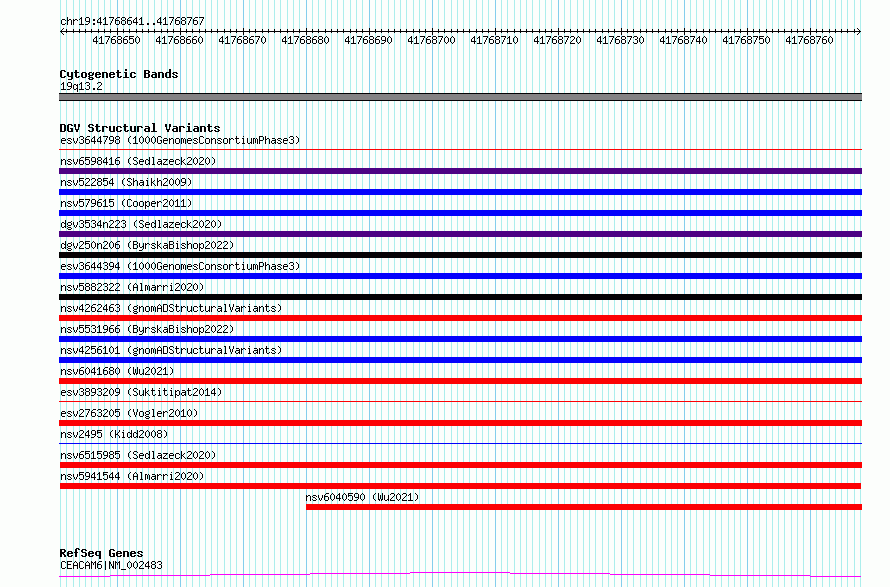Click the Cytogenetic Bands track heading
890x587 pixels.
[x=119, y=74]
